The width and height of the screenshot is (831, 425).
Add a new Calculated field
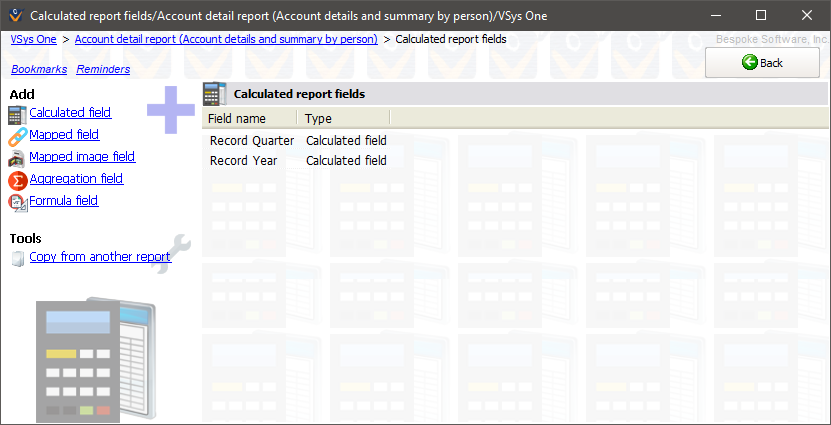point(70,112)
